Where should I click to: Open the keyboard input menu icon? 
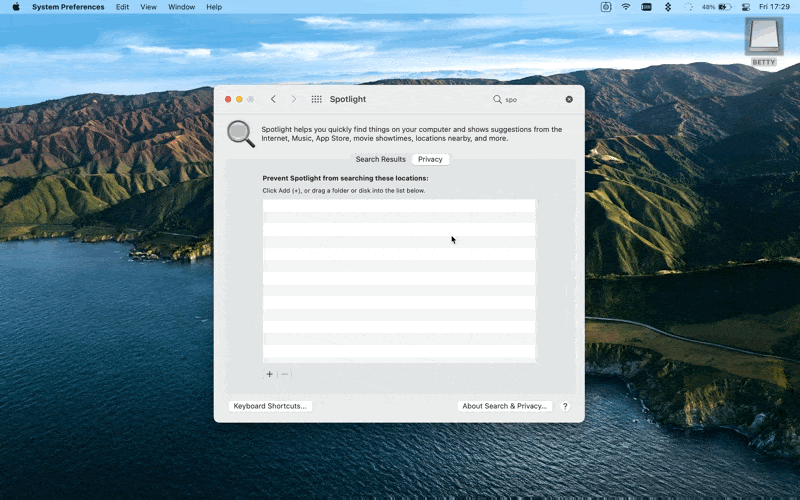click(x=646, y=7)
